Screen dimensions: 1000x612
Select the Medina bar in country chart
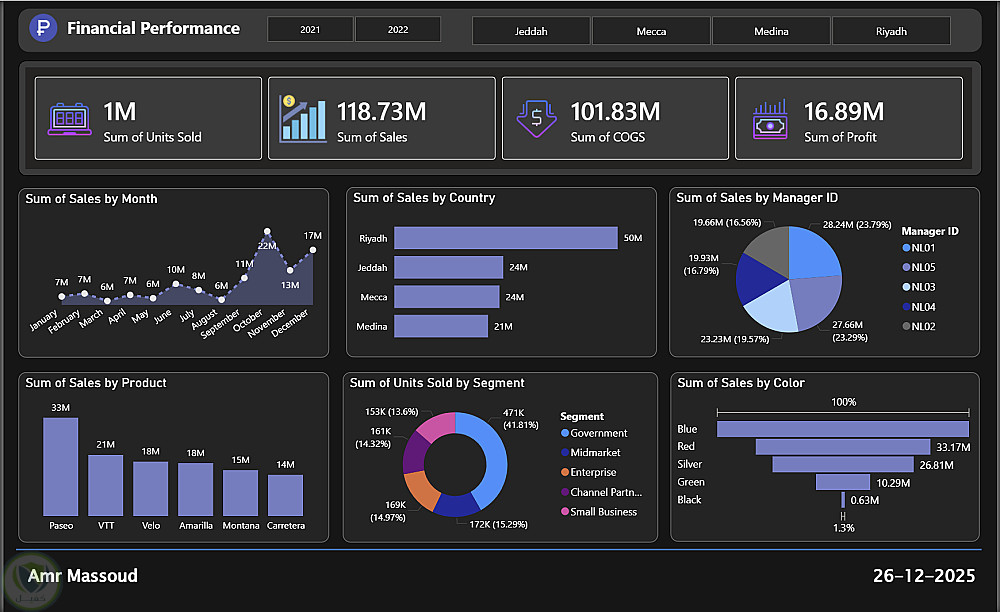click(x=441, y=326)
